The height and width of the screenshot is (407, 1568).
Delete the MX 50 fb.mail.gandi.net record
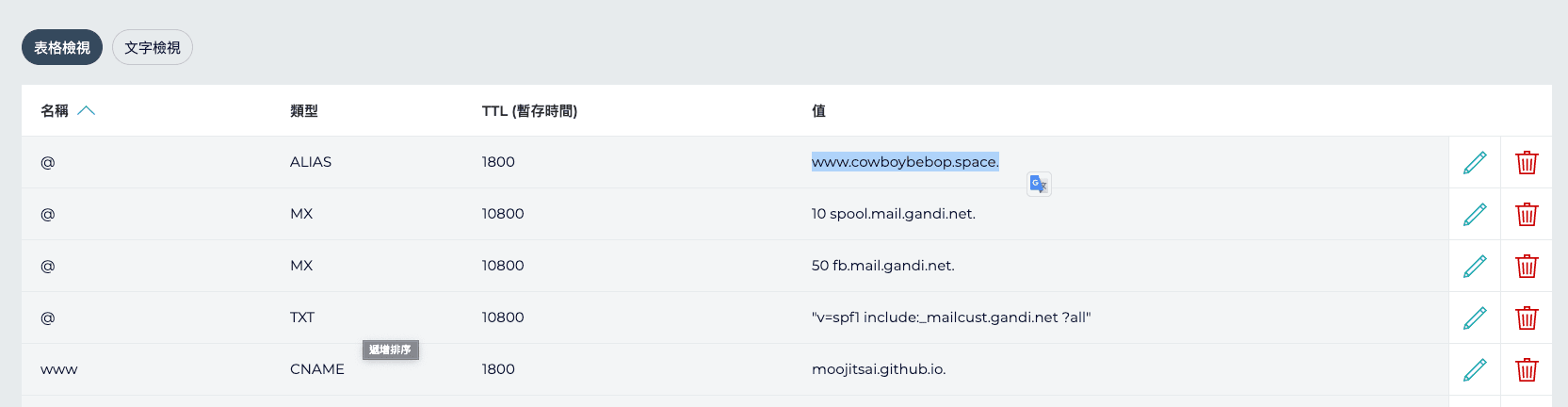point(1527,266)
